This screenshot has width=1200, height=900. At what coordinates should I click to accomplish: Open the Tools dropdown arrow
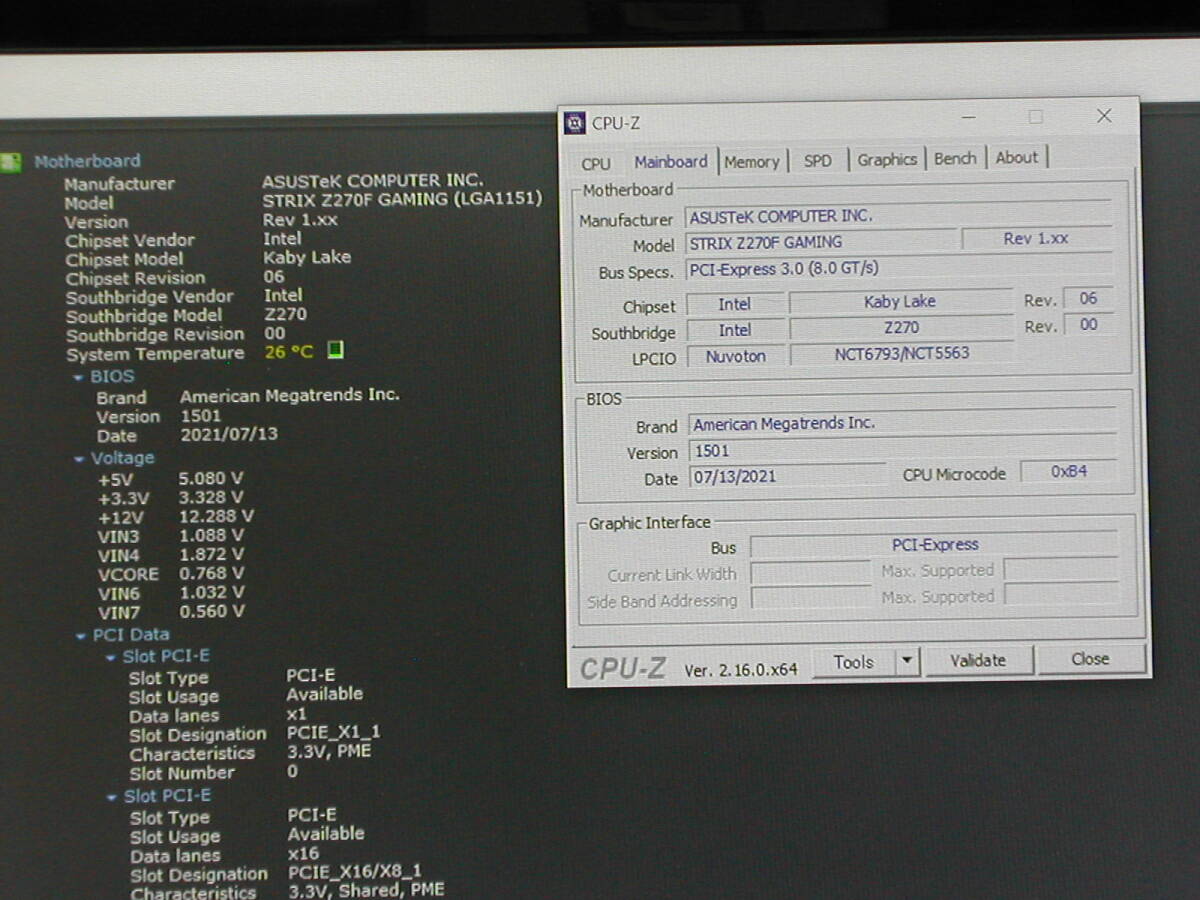click(907, 661)
